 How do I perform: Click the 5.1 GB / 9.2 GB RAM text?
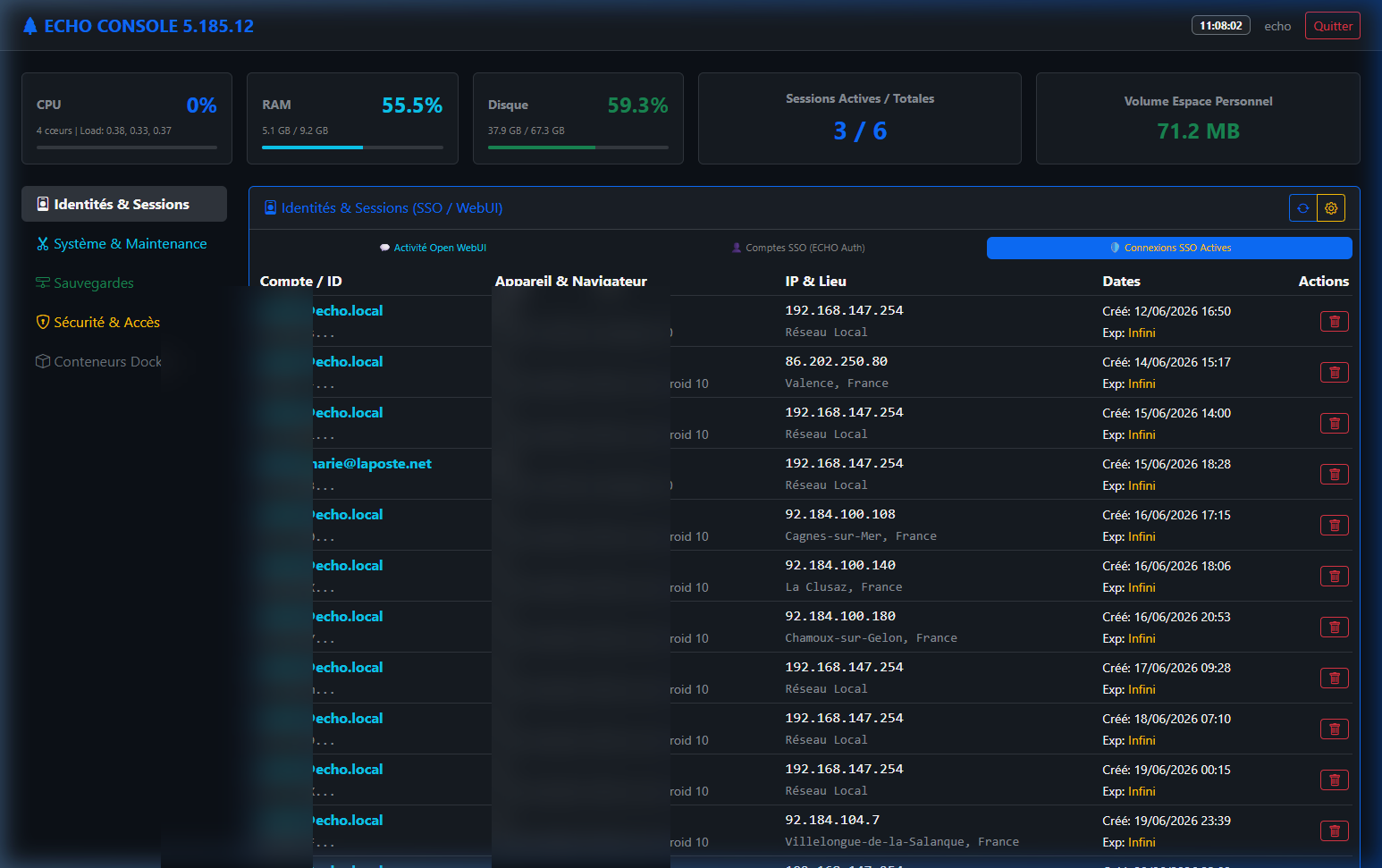pyautogui.click(x=295, y=131)
